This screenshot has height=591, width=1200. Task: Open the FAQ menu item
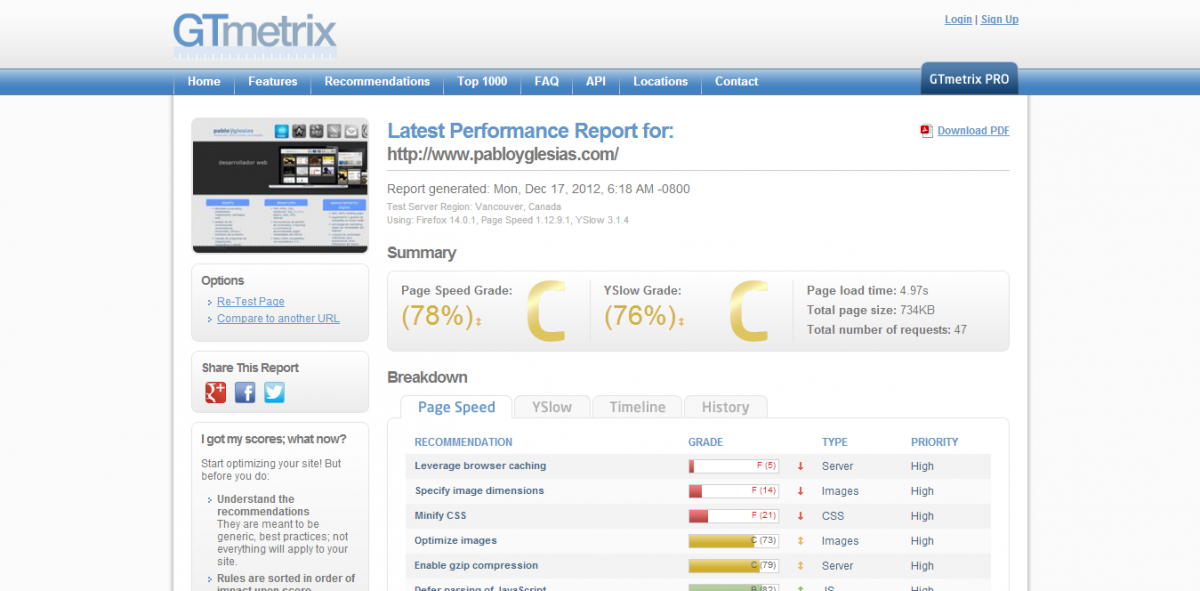point(547,82)
